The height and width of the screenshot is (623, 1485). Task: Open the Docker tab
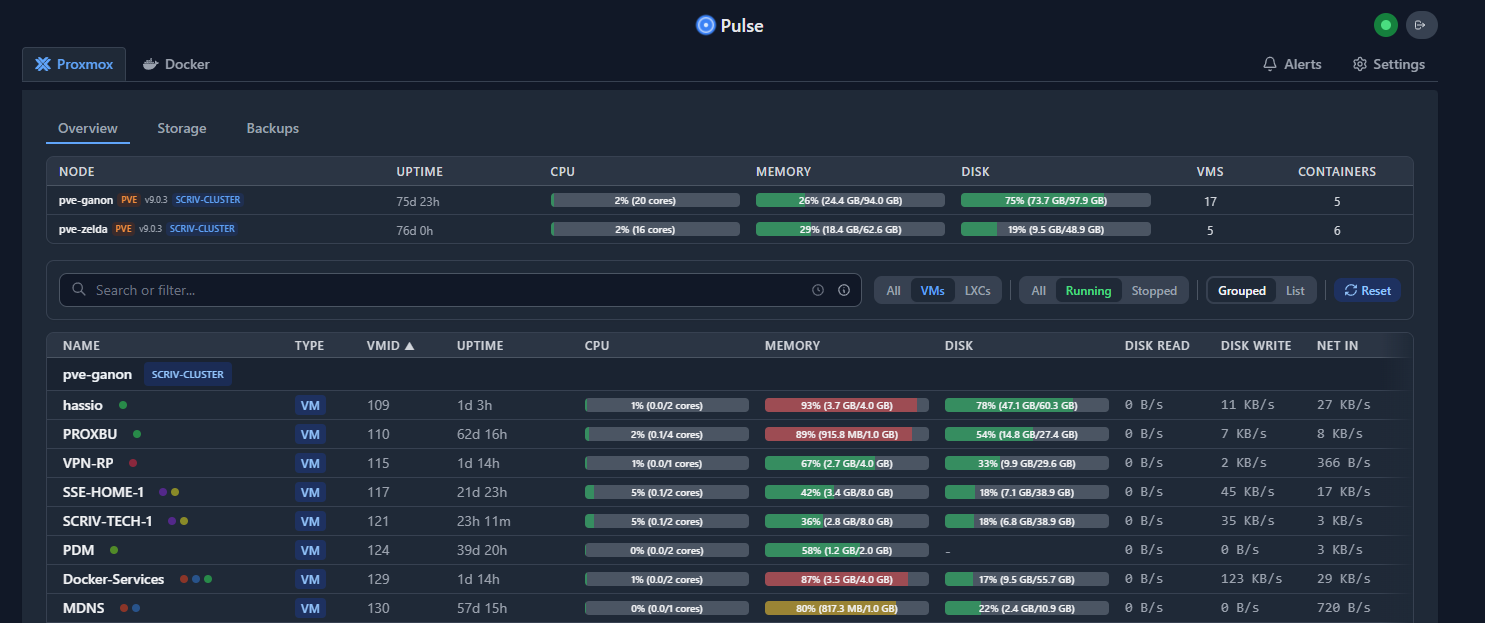[x=176, y=64]
